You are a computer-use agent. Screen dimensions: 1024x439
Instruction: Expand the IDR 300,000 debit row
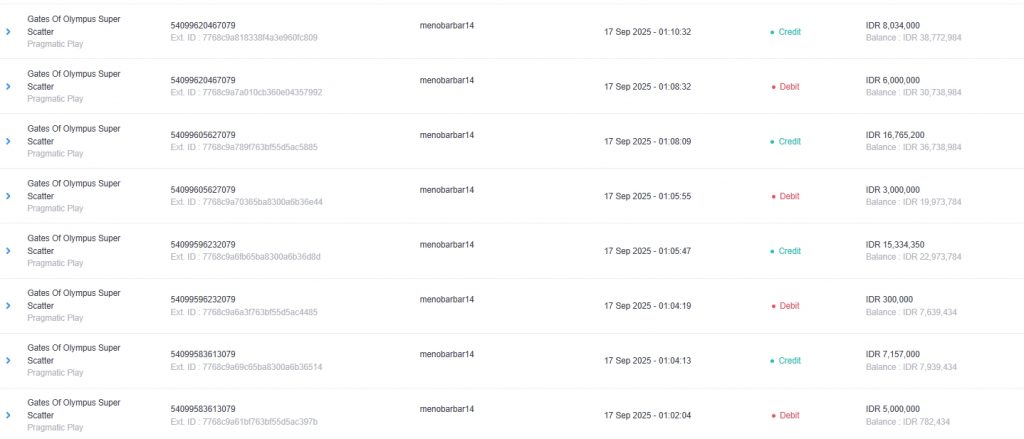[x=8, y=306]
